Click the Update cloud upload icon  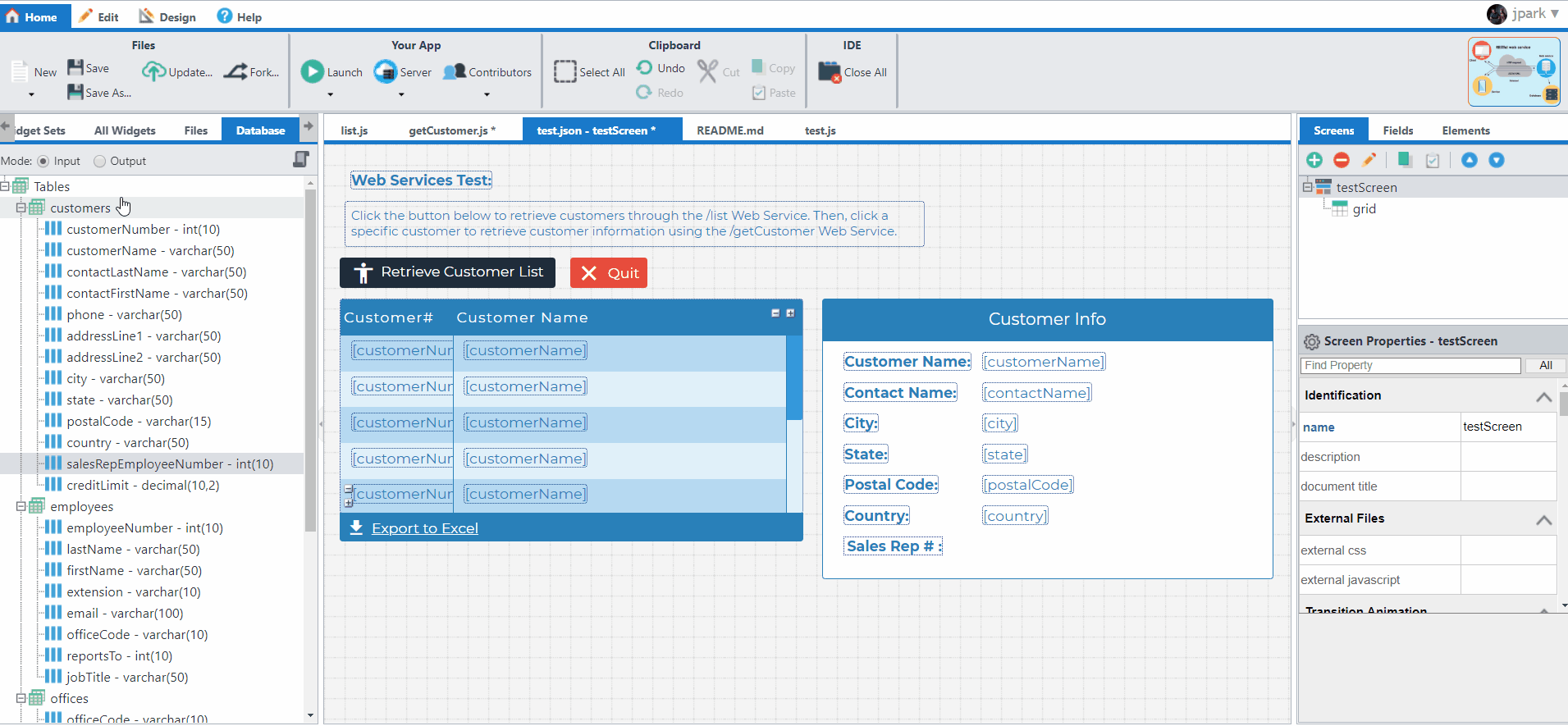point(153,71)
